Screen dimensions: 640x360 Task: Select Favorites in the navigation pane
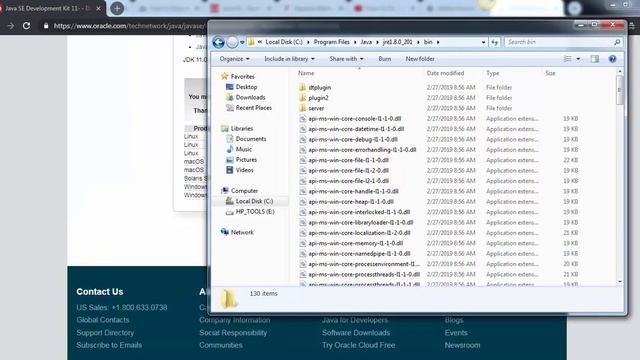click(x=242, y=76)
